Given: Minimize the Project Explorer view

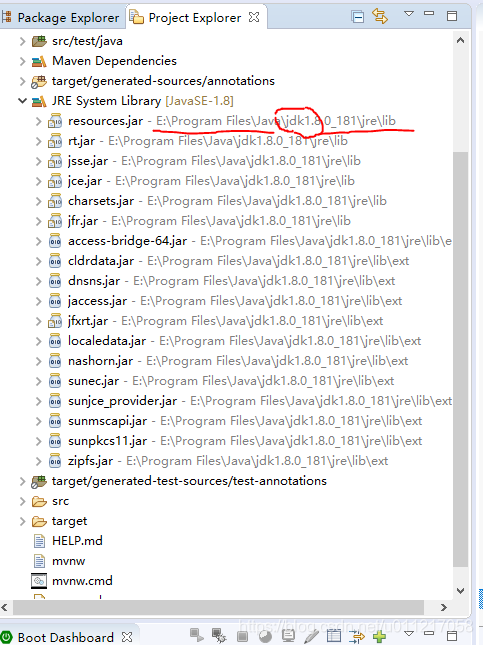Looking at the screenshot, I should pyautogui.click(x=429, y=13).
